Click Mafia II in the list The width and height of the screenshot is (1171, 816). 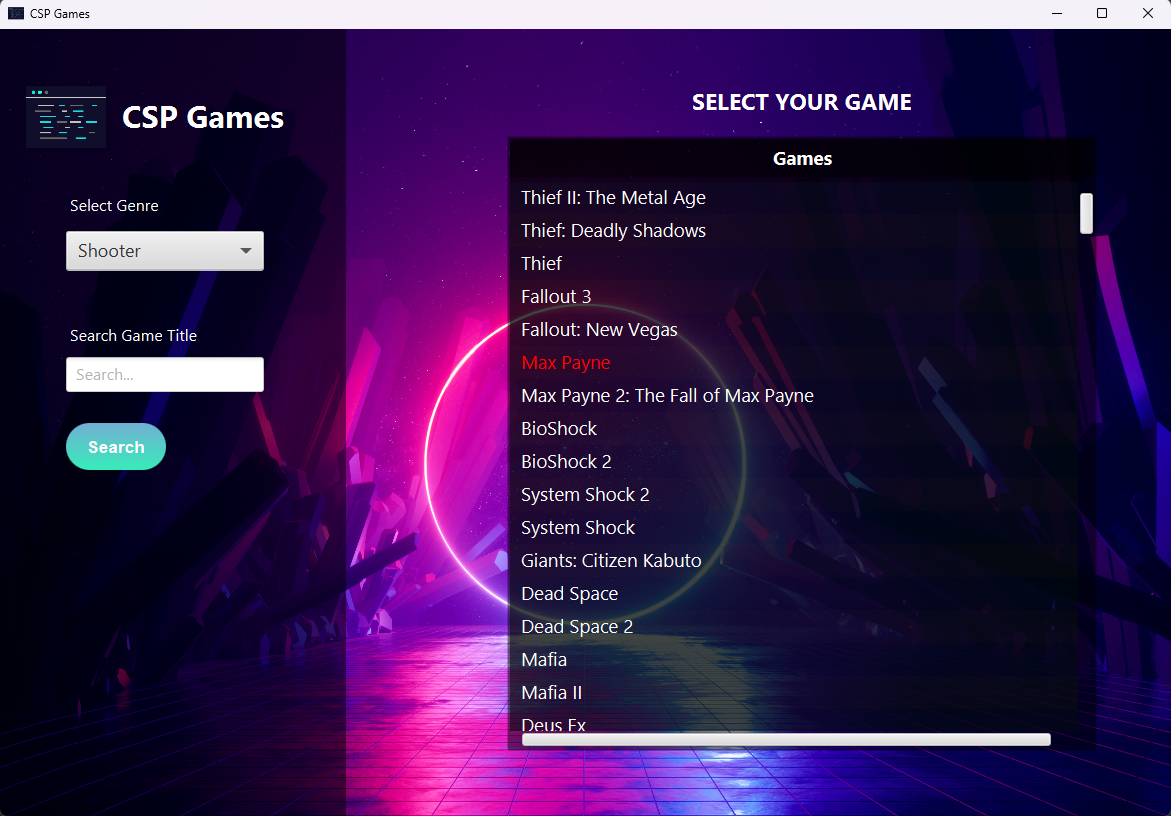[x=551, y=693]
